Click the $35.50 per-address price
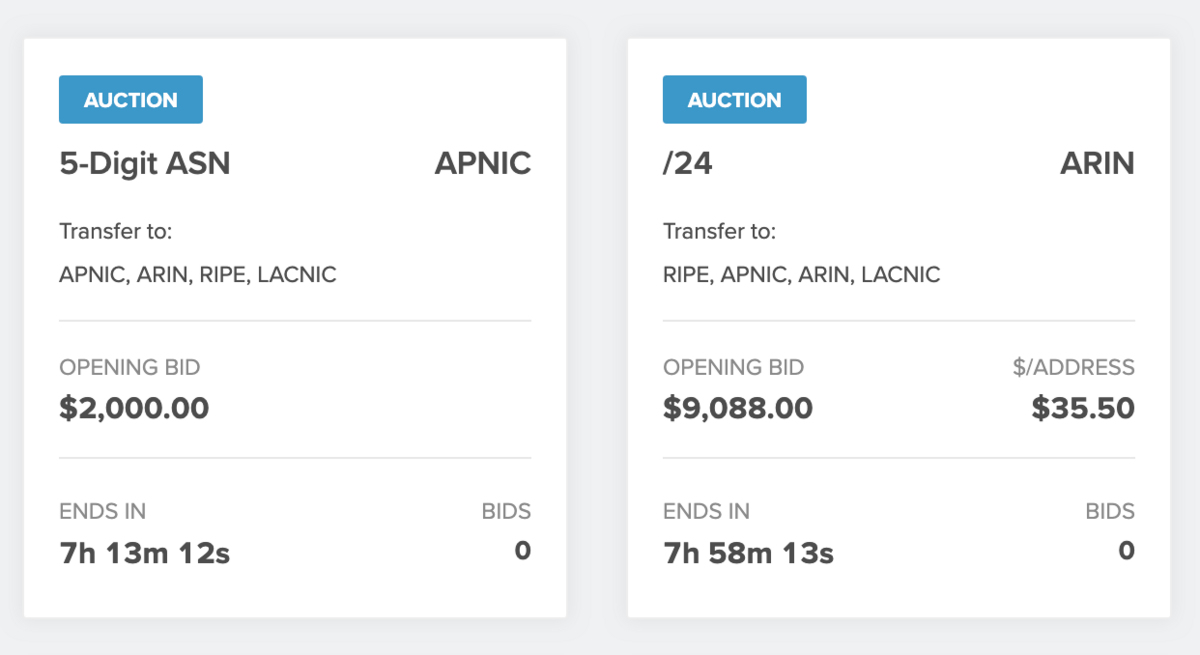The width and height of the screenshot is (1200, 655). point(1083,408)
